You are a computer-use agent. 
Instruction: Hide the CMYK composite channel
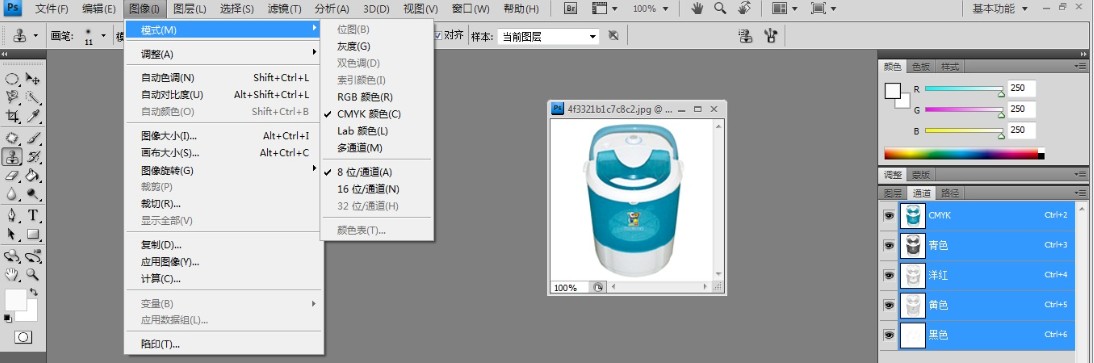[888, 216]
